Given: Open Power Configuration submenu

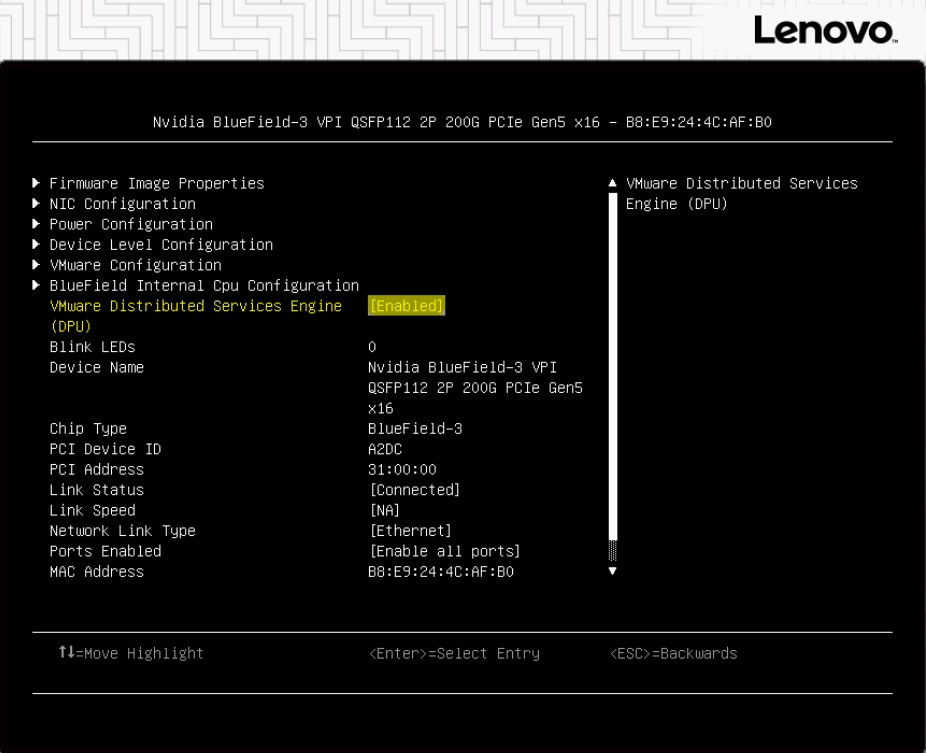Looking at the screenshot, I should (x=131, y=224).
